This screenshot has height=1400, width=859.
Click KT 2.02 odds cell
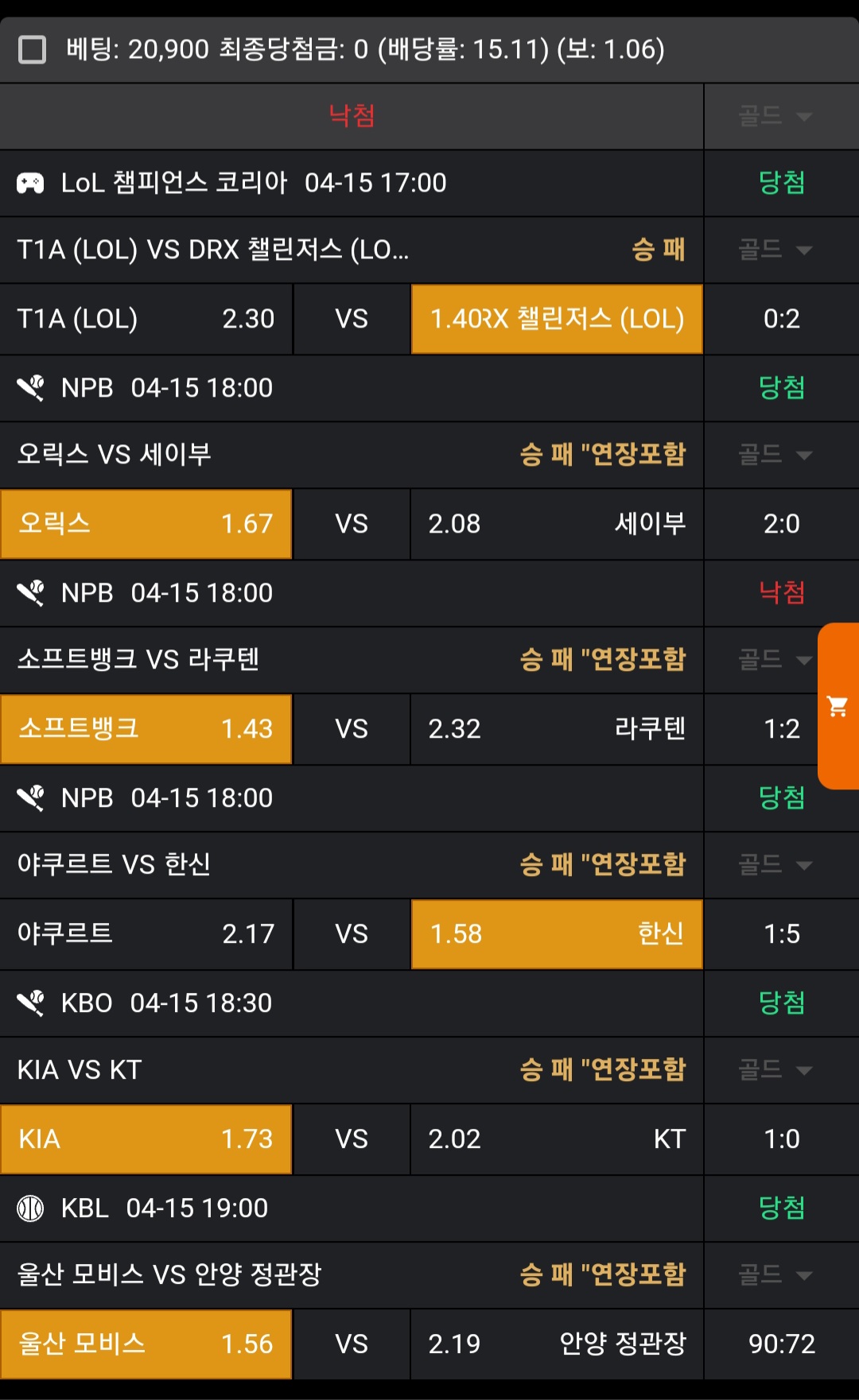[x=557, y=1139]
